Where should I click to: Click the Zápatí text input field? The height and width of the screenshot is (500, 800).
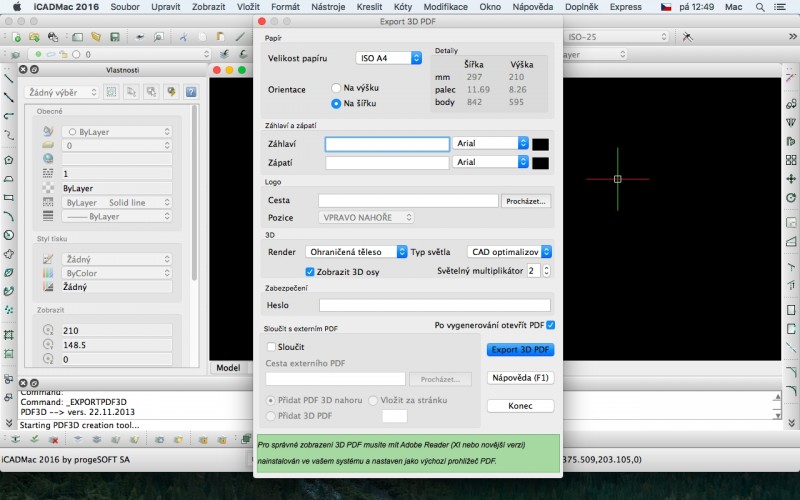tap(387, 163)
